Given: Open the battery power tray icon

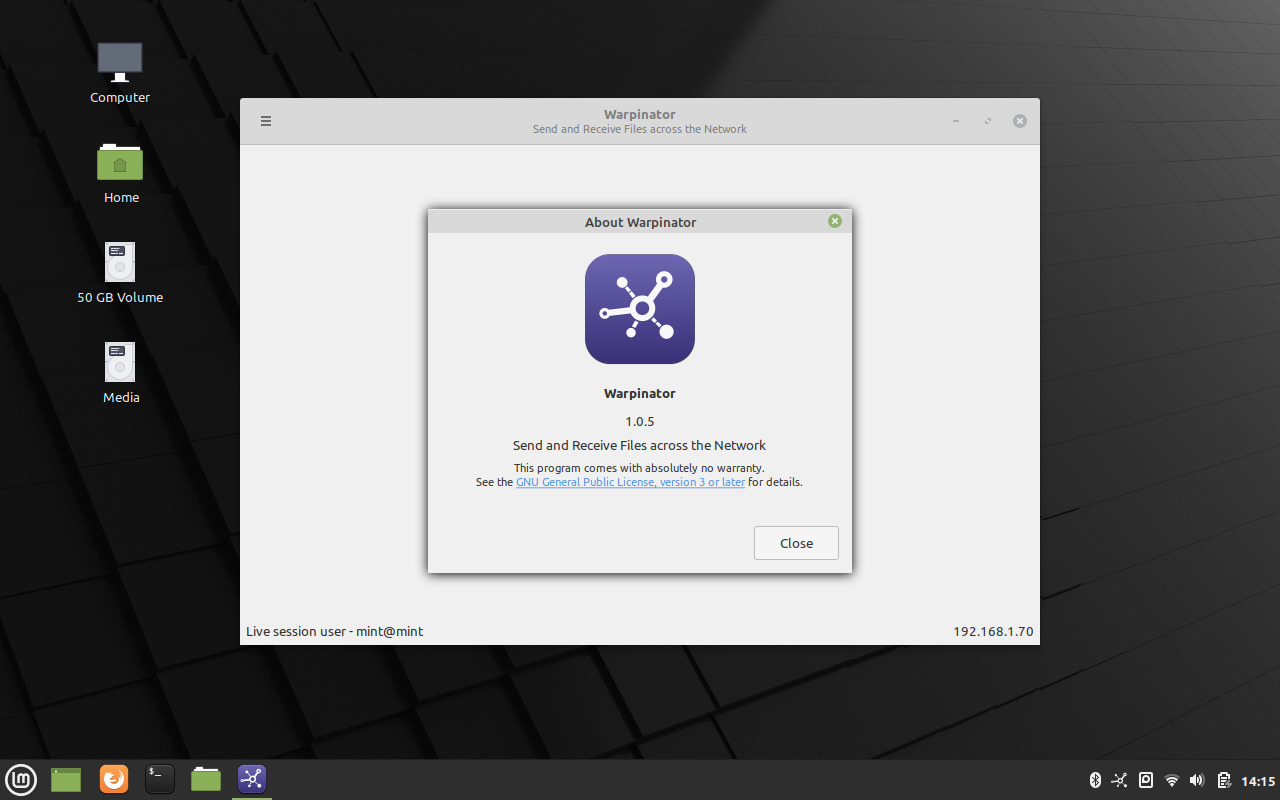Looking at the screenshot, I should 1224,780.
